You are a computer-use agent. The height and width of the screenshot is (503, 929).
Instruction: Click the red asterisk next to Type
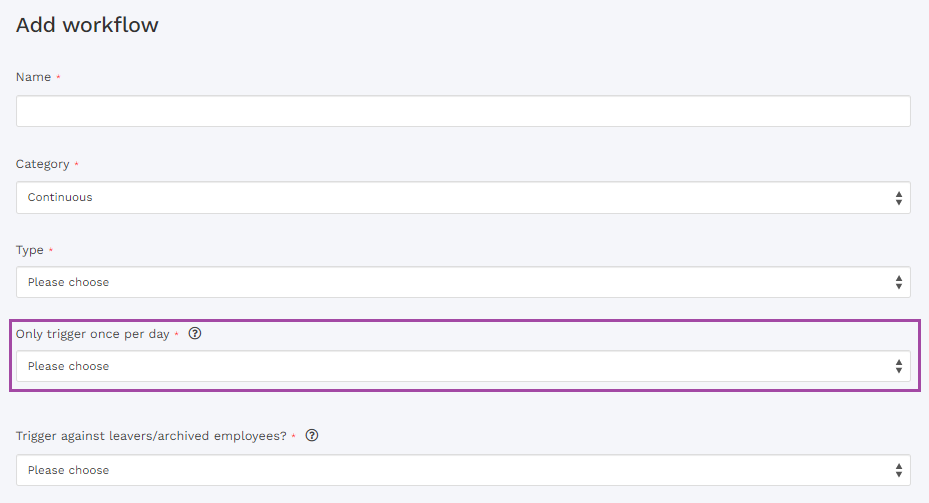[51, 251]
